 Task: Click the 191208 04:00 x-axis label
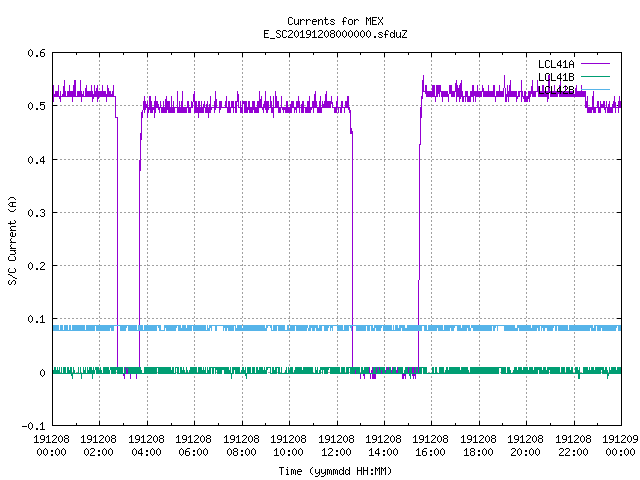(x=146, y=445)
